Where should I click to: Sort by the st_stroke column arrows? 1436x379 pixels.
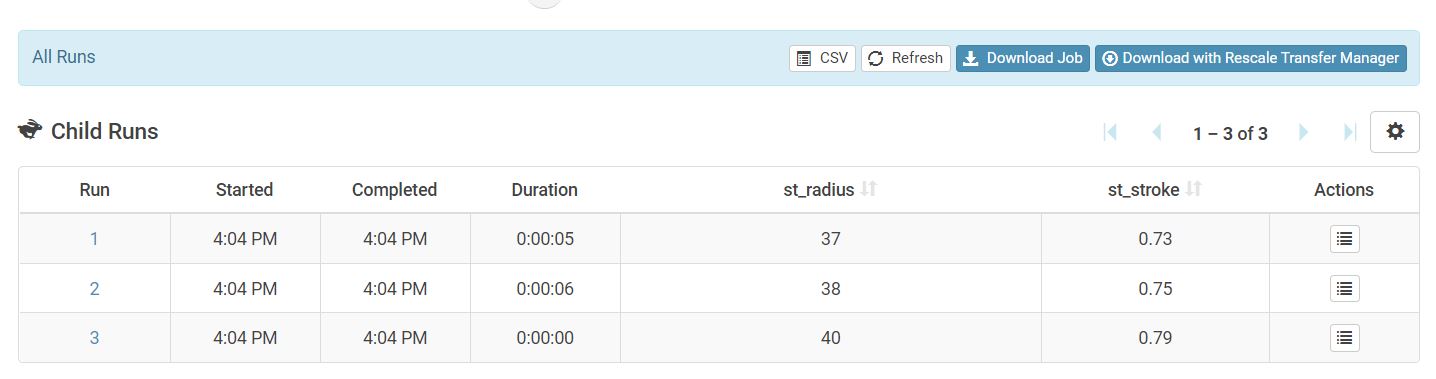[1192, 189]
